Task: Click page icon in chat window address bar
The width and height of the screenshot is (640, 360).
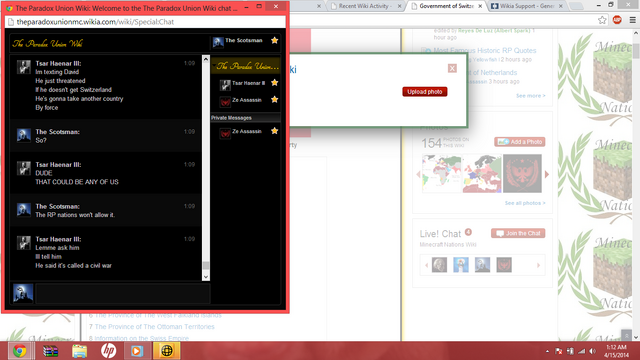Action: click(11, 22)
